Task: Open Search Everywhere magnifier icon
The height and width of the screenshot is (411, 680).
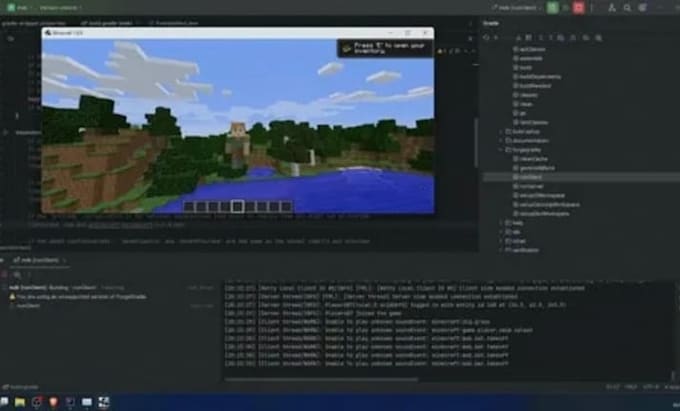Action: 627,7
